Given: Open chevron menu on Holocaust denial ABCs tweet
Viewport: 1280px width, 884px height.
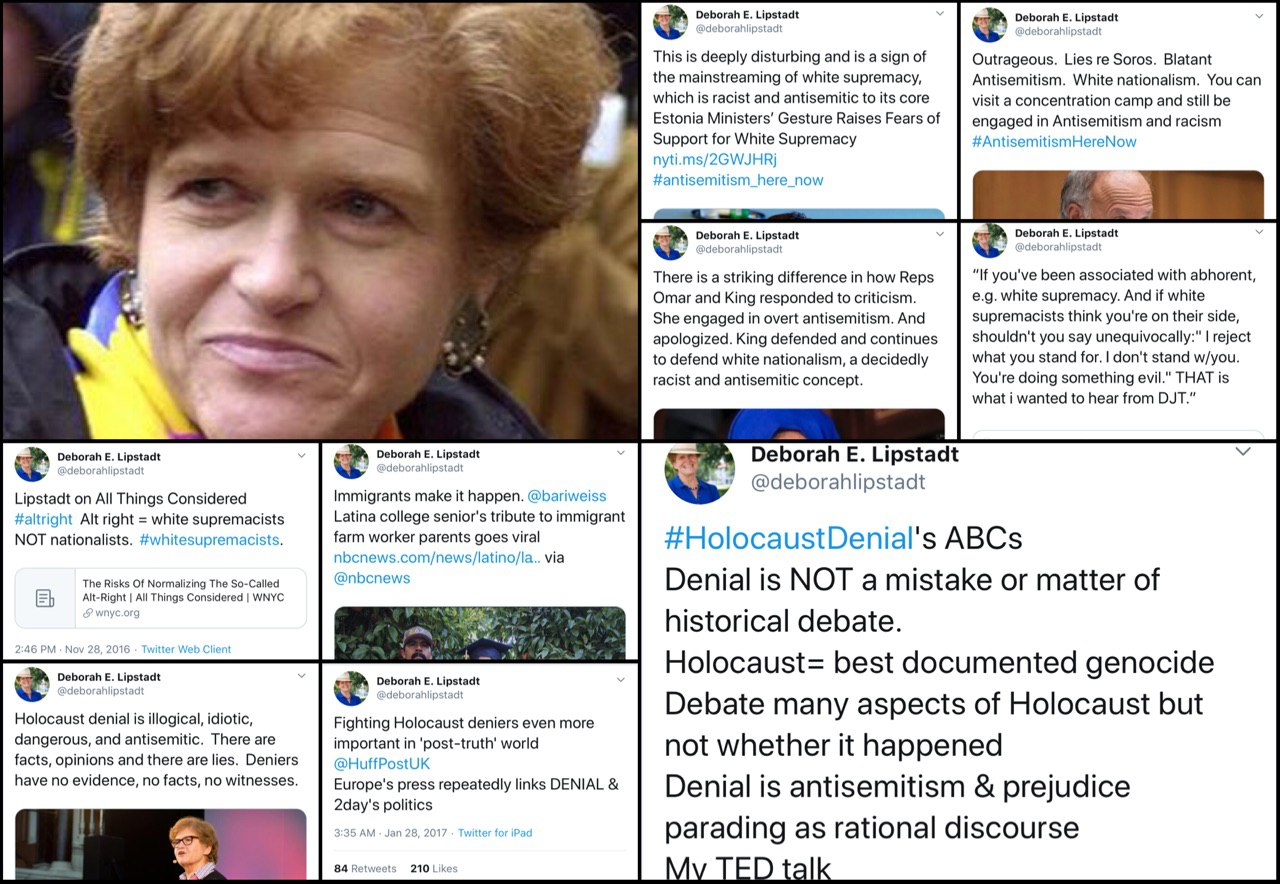Looking at the screenshot, I should point(1243,452).
